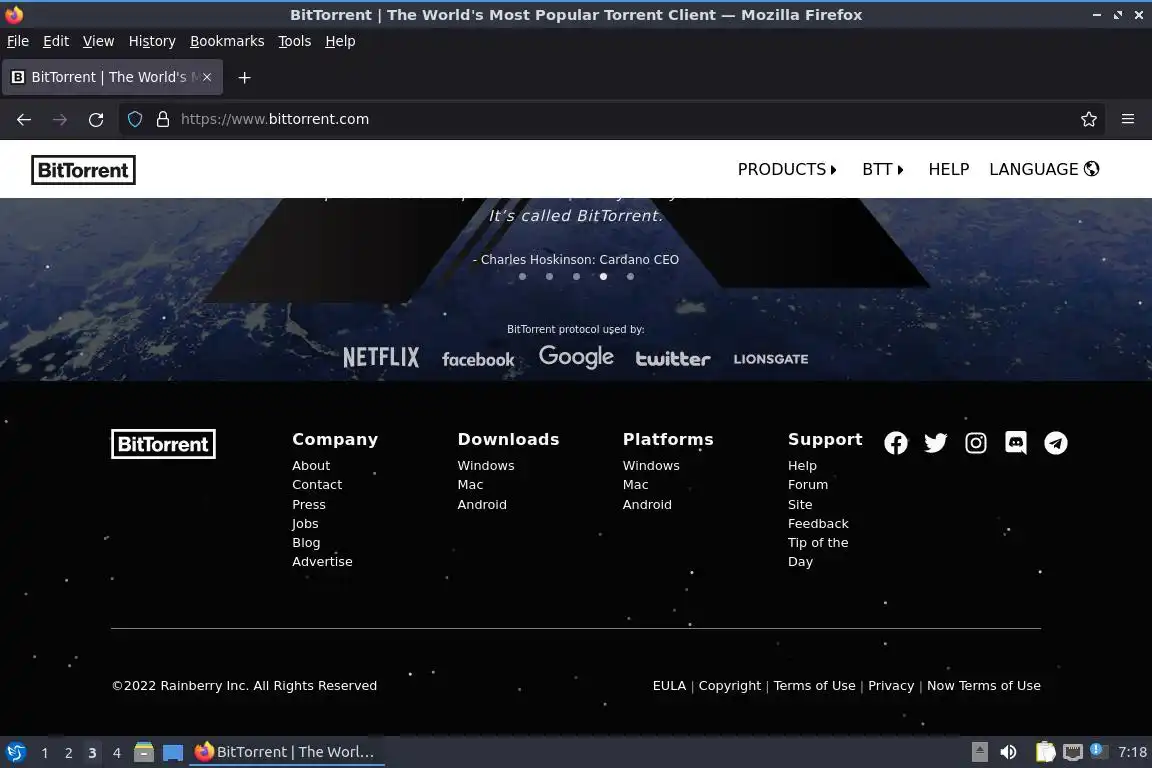Open the Twitter bird icon in footer
Viewport: 1152px width, 768px height.
point(935,442)
